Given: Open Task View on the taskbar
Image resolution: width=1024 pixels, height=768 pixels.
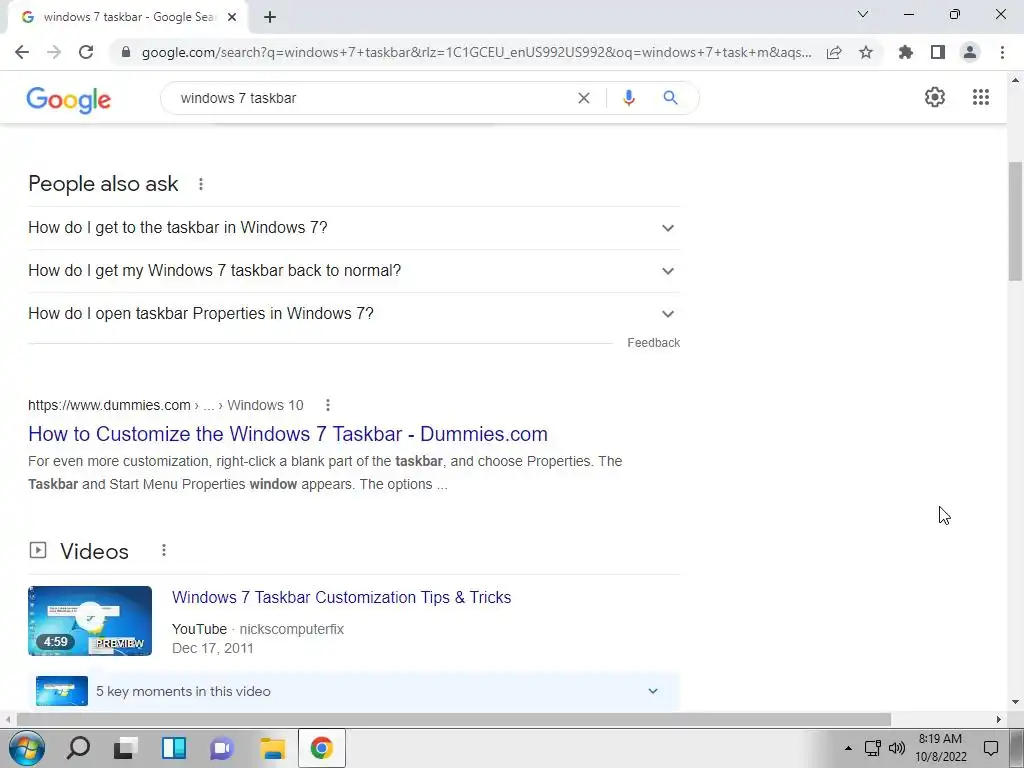Looking at the screenshot, I should tap(125, 748).
